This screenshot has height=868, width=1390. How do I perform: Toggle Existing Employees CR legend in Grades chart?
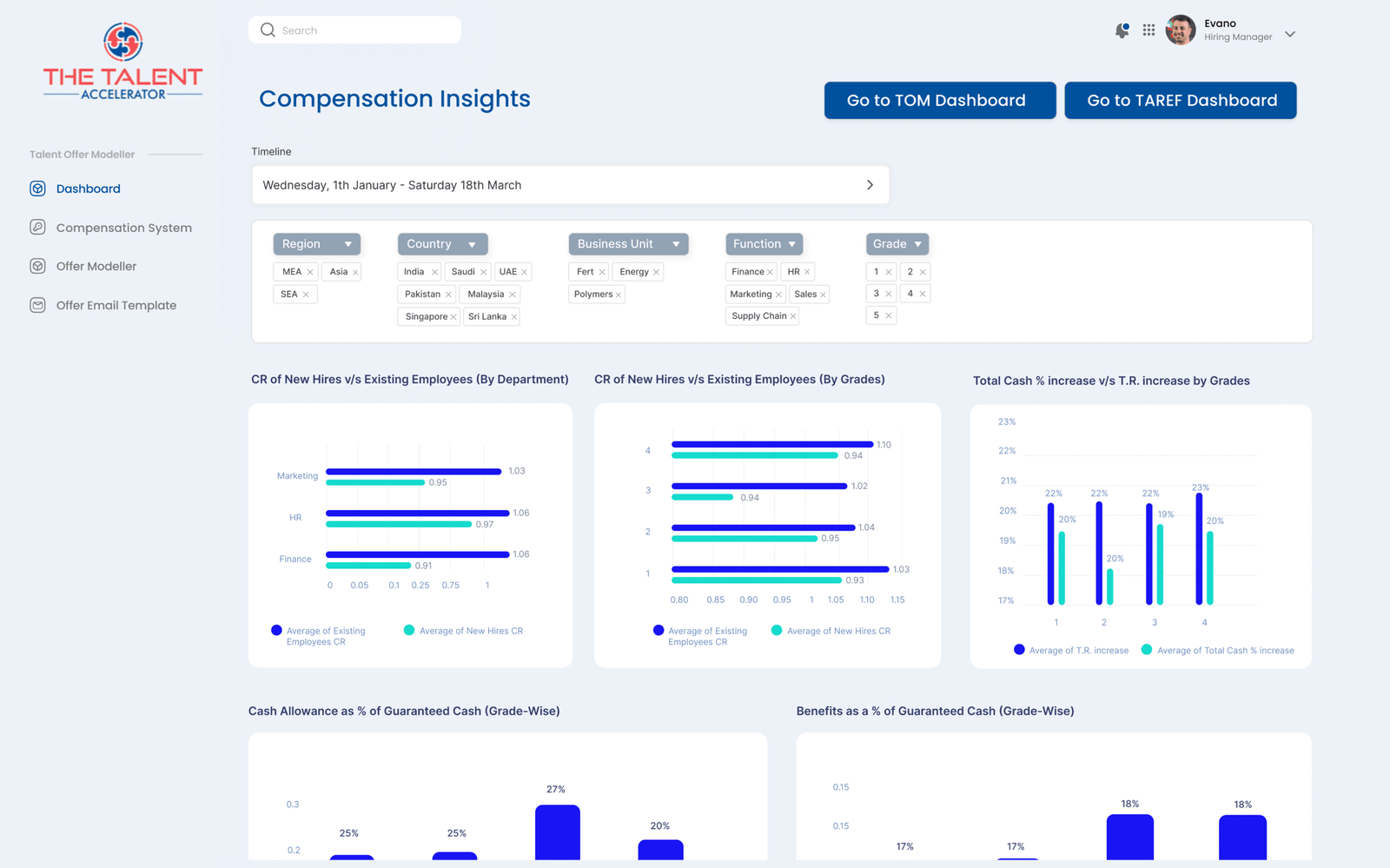coord(700,635)
